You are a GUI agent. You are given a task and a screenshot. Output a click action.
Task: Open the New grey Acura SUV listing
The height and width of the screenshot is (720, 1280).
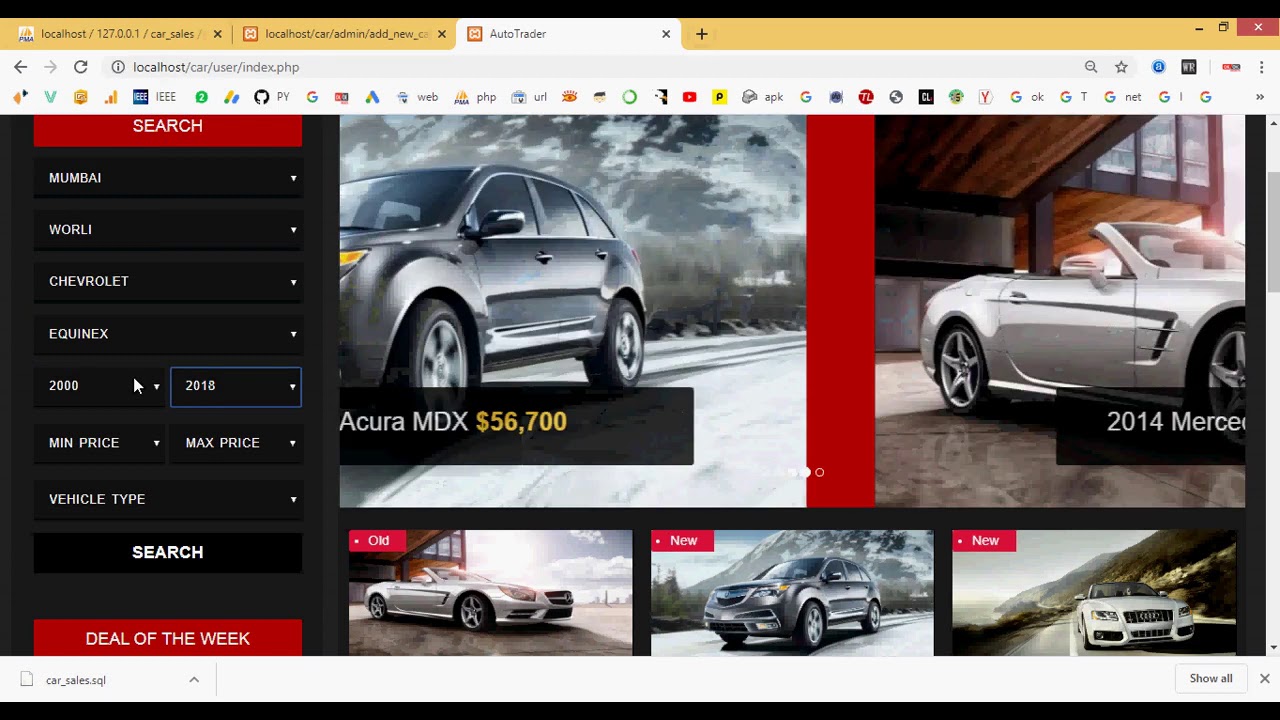tap(792, 593)
